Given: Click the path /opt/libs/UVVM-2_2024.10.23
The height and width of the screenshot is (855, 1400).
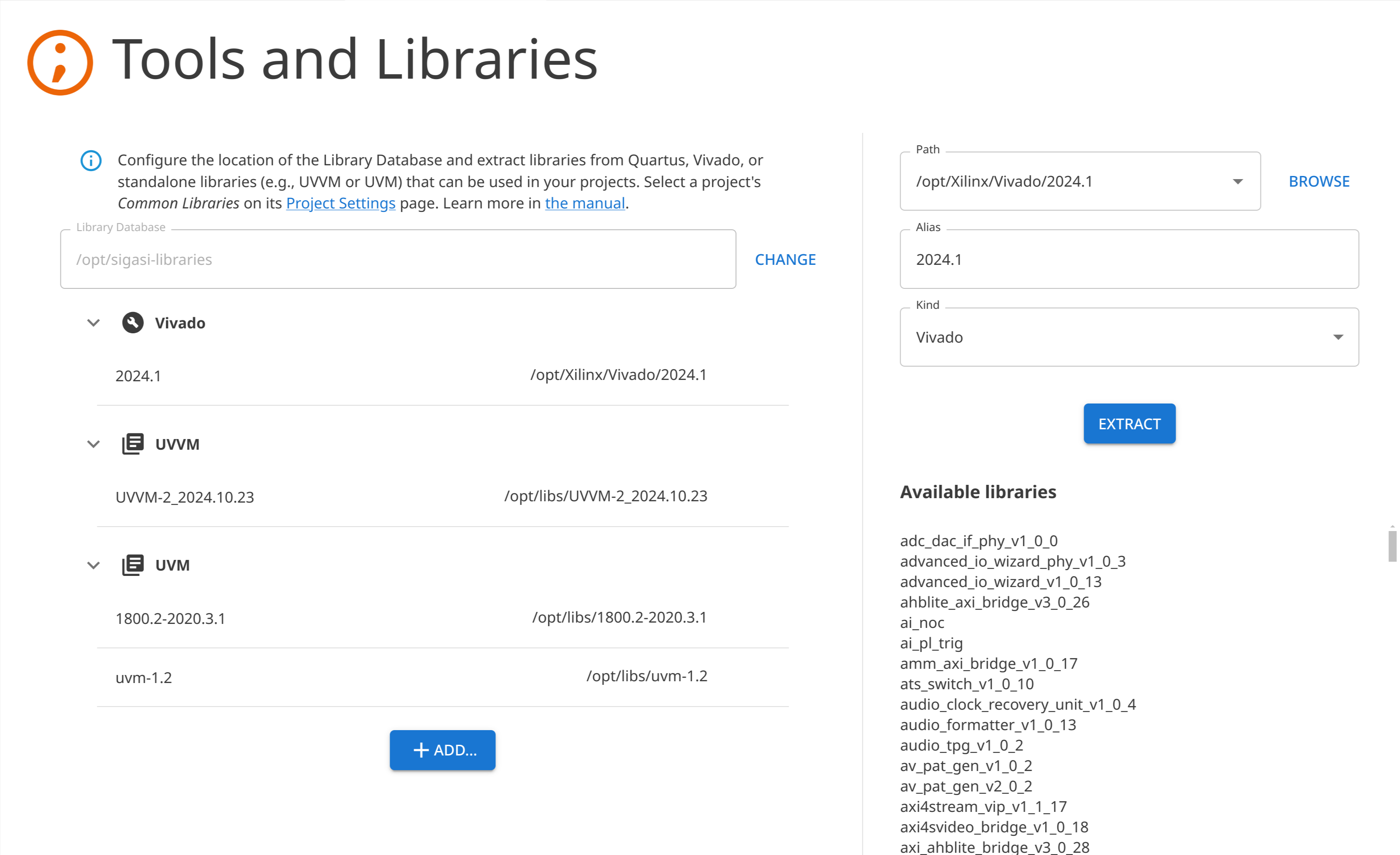Looking at the screenshot, I should point(606,496).
